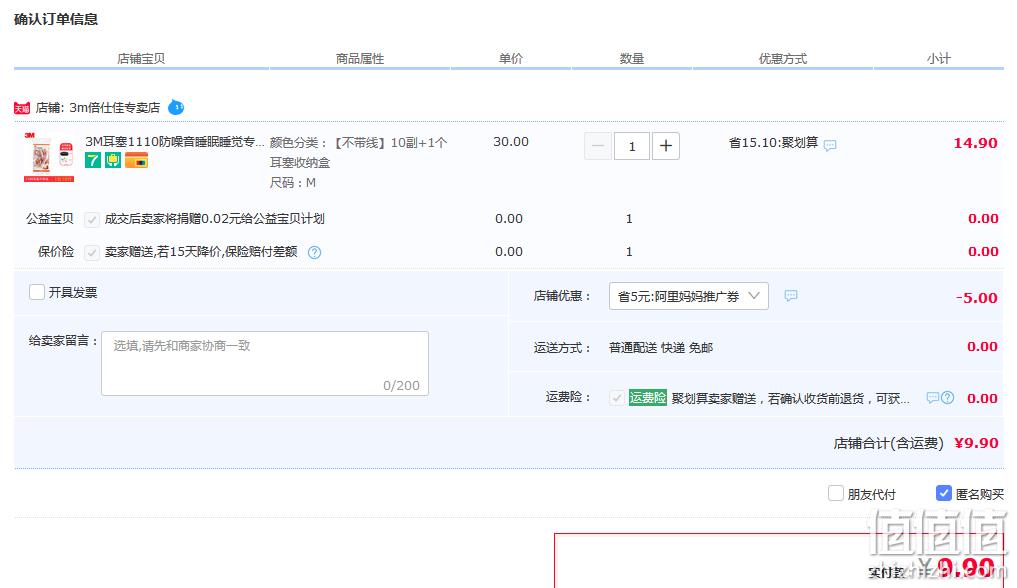This screenshot has height=588, width=1017.
Task: Click the 确认订单信息 page heading
Action: (56, 19)
